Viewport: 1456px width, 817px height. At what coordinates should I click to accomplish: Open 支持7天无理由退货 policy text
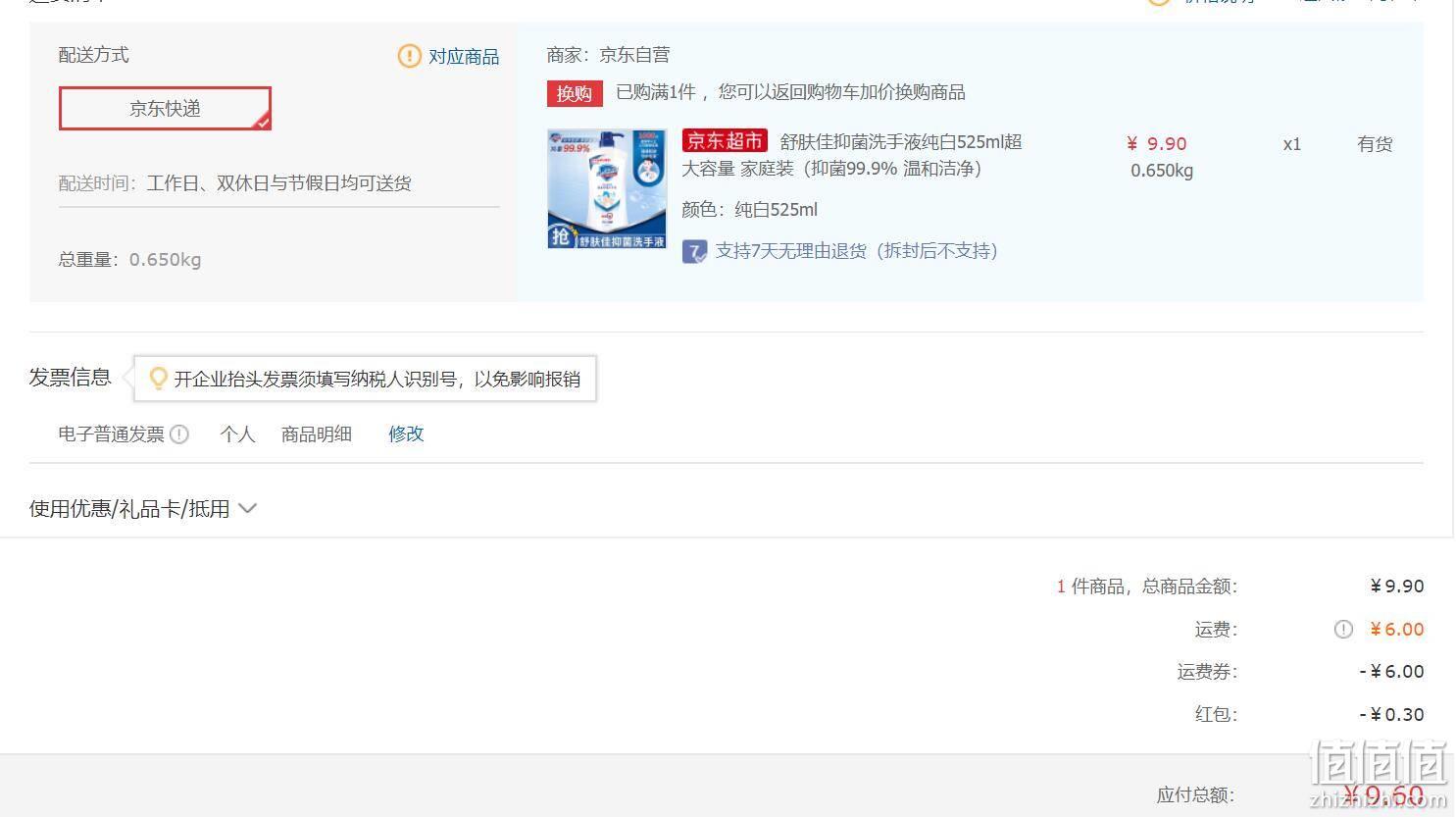pyautogui.click(x=856, y=251)
